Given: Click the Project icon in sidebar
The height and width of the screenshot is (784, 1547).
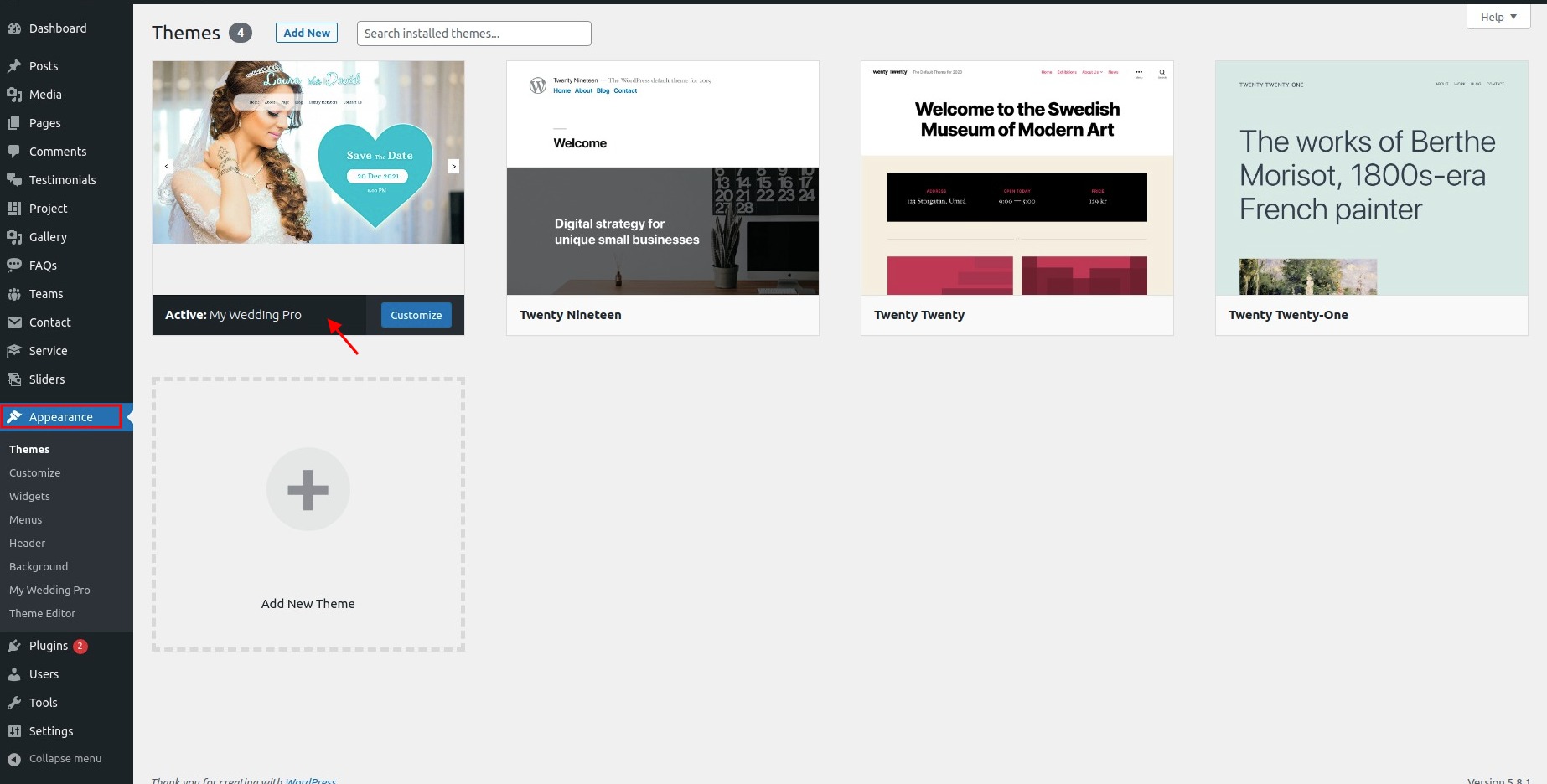Looking at the screenshot, I should click(x=14, y=209).
